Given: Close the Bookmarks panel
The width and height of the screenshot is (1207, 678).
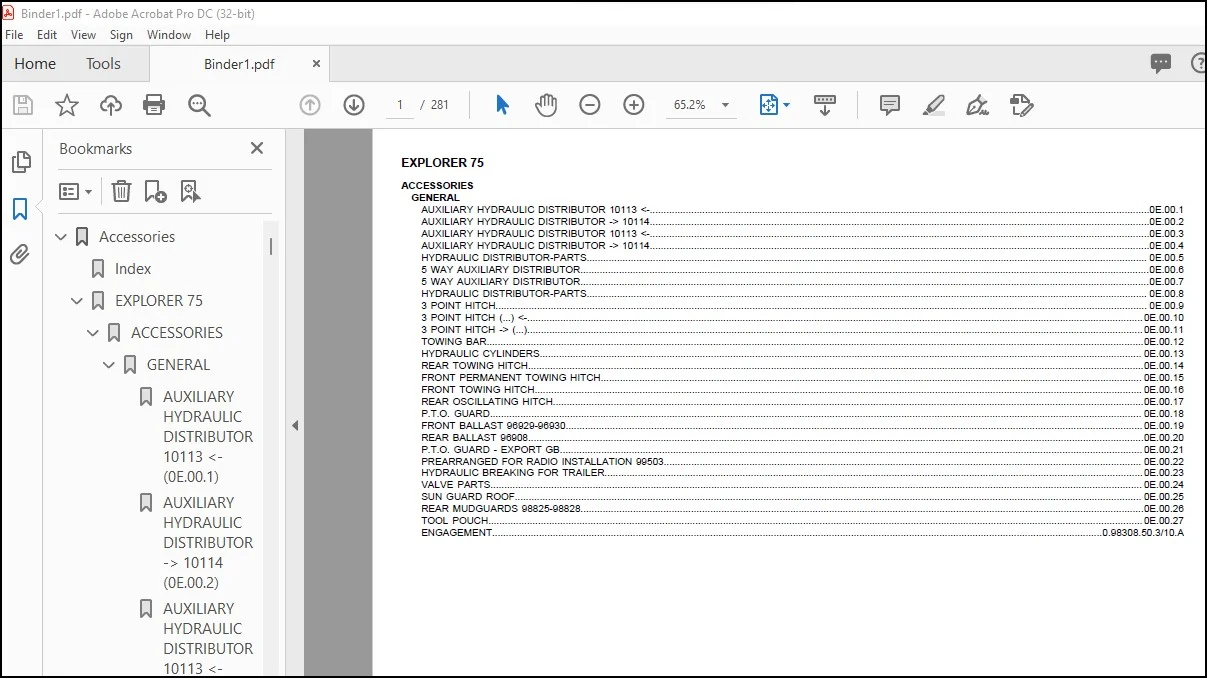Looking at the screenshot, I should pos(257,148).
